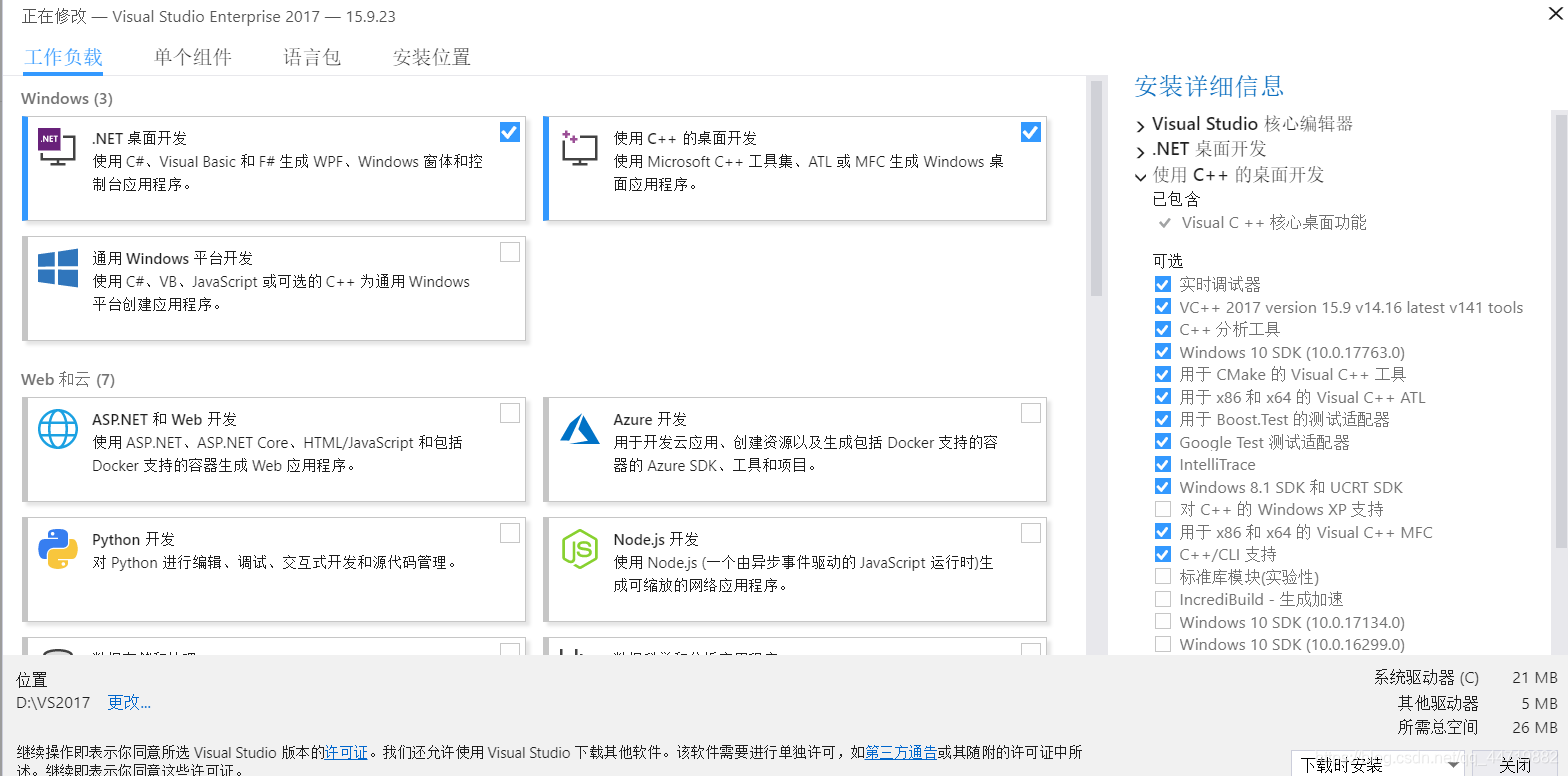Click the Azure development icon
Image resolution: width=1568 pixels, height=776 pixels.
tap(579, 429)
